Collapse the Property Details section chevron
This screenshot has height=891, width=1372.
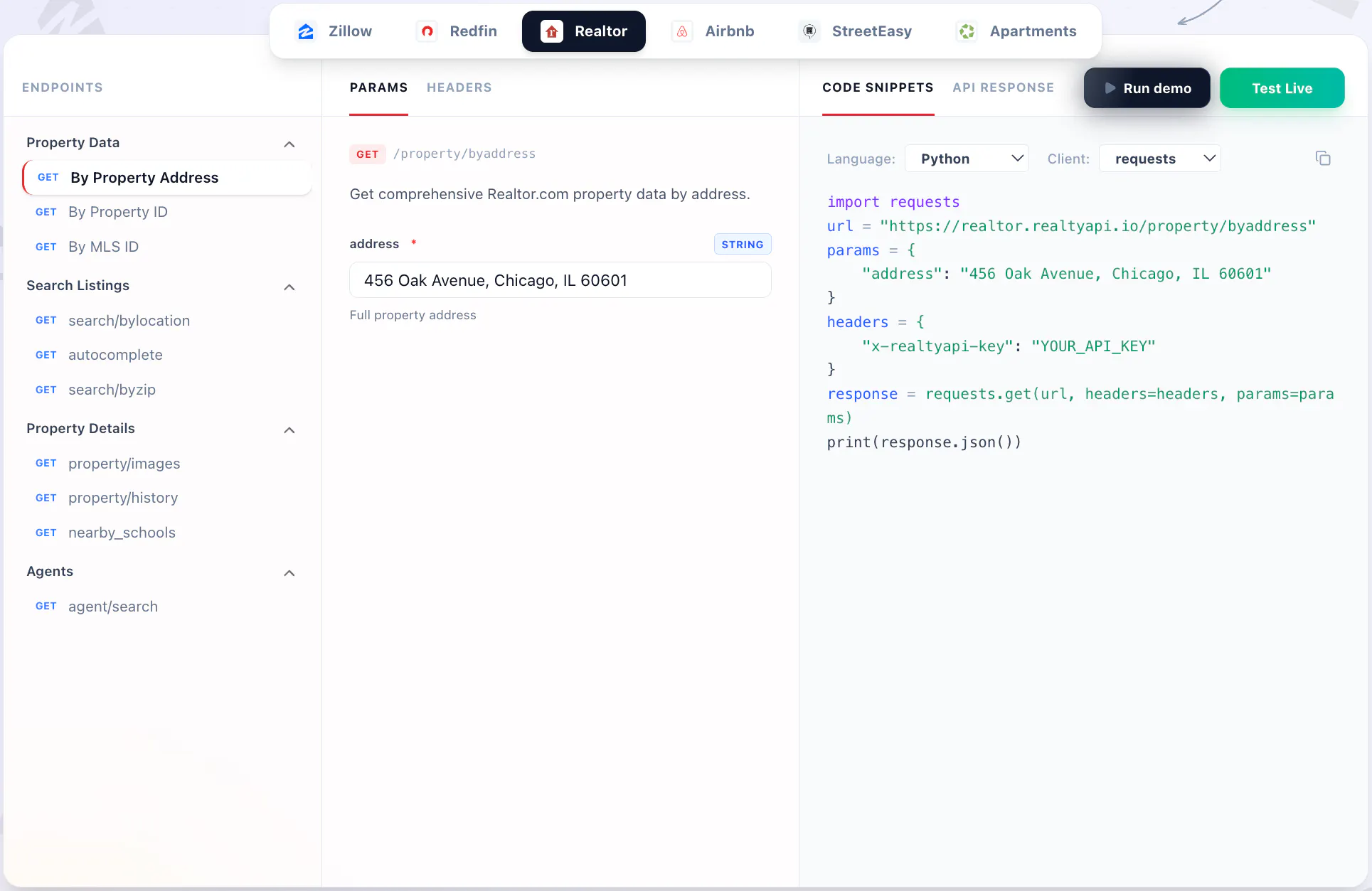(x=289, y=430)
